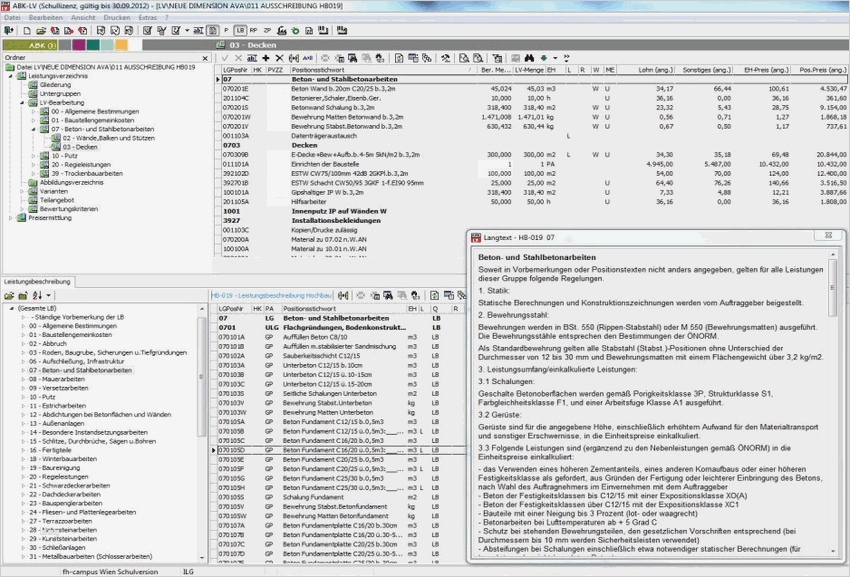Viewport: 850px width, 577px height.
Task: Open the Drucken menu
Action: (116, 18)
